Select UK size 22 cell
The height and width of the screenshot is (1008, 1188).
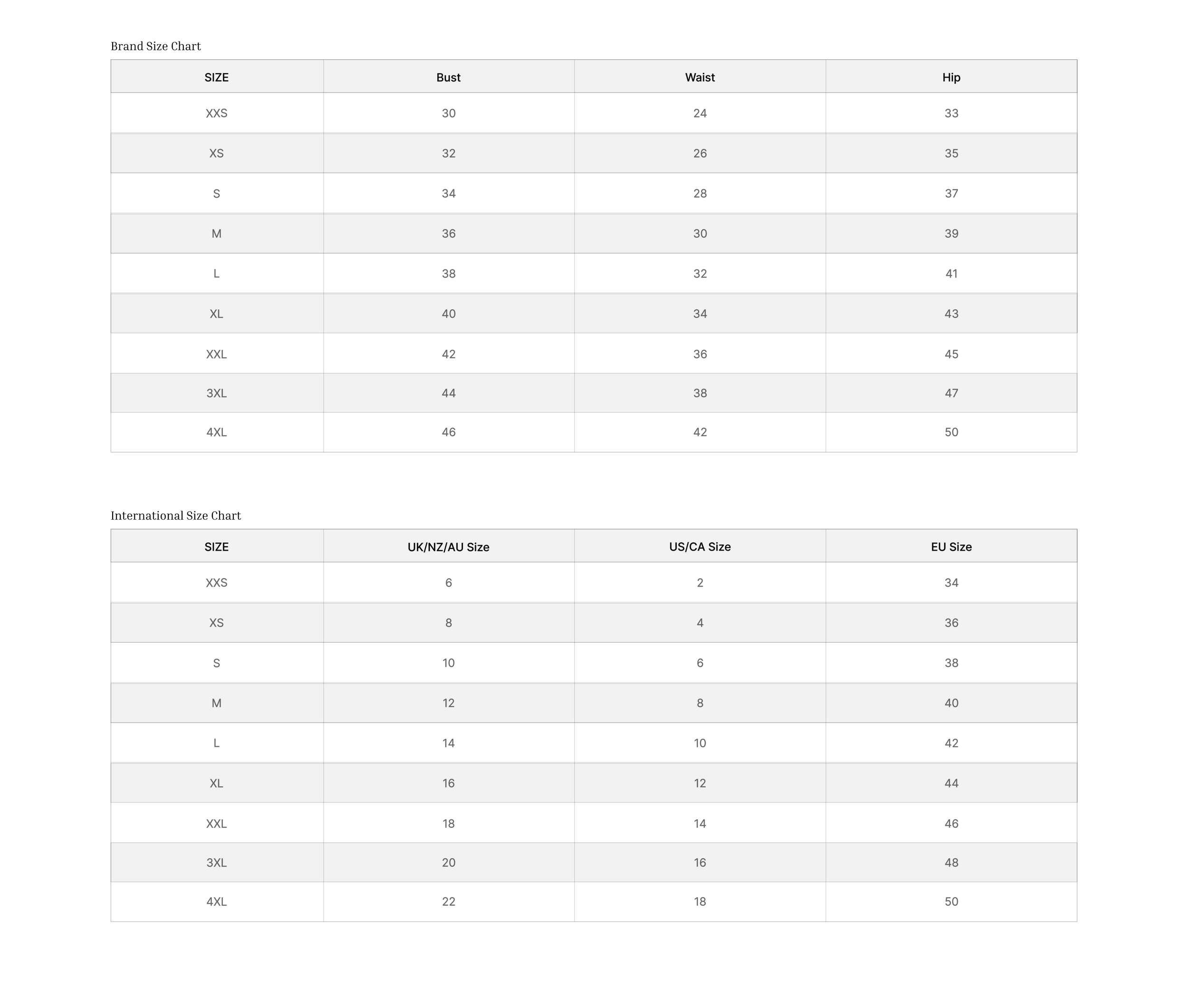pyautogui.click(x=448, y=901)
